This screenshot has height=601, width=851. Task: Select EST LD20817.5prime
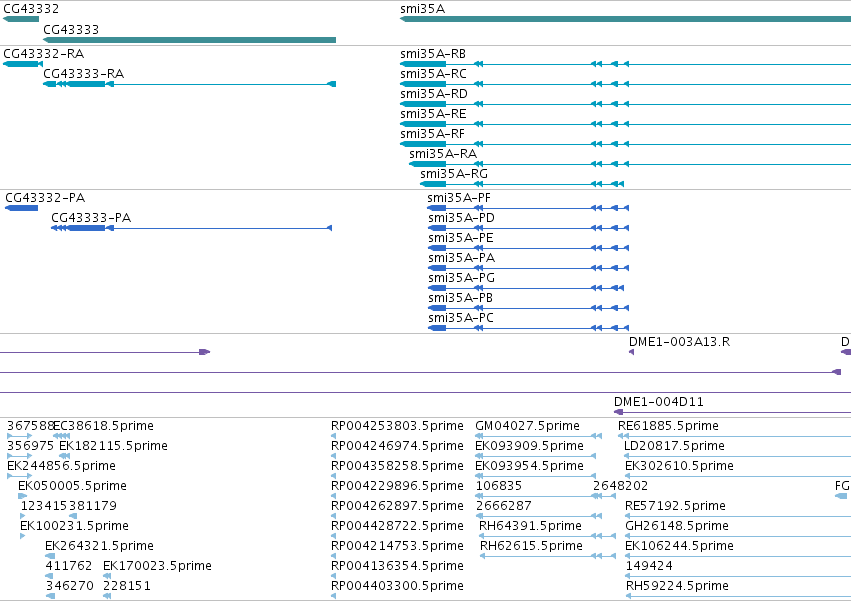[x=675, y=446]
